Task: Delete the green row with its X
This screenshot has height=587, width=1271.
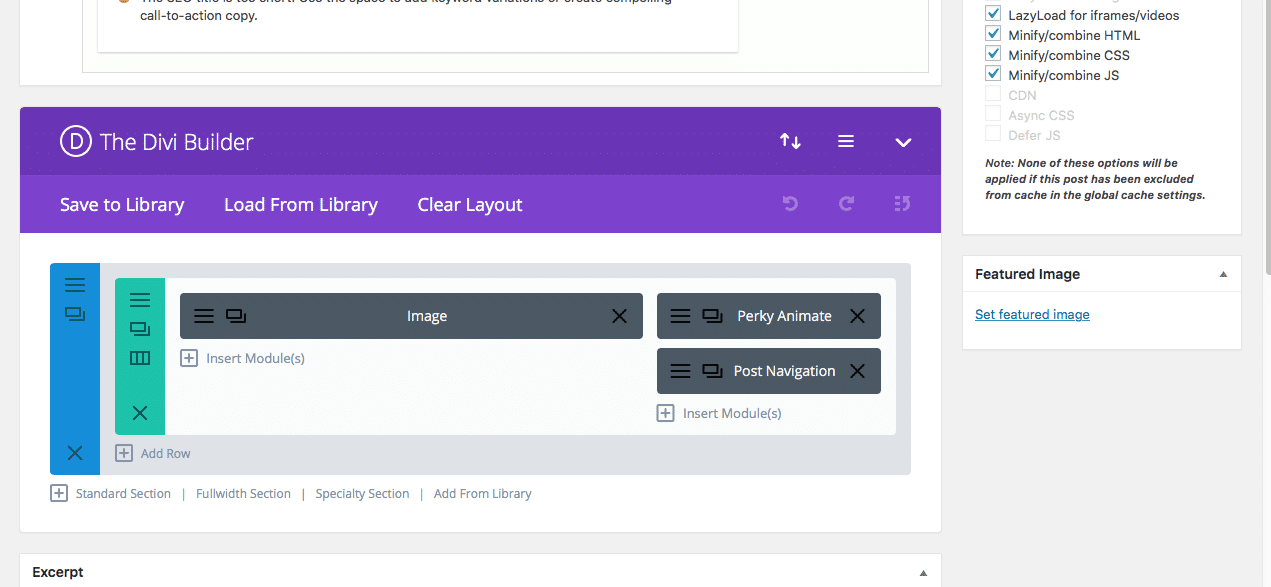Action: pyautogui.click(x=140, y=413)
